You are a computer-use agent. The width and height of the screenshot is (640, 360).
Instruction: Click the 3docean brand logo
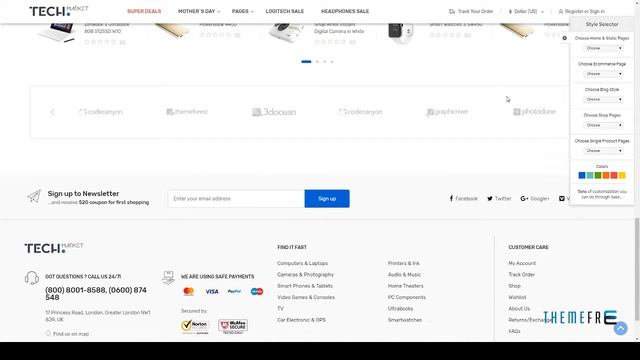[x=274, y=112]
